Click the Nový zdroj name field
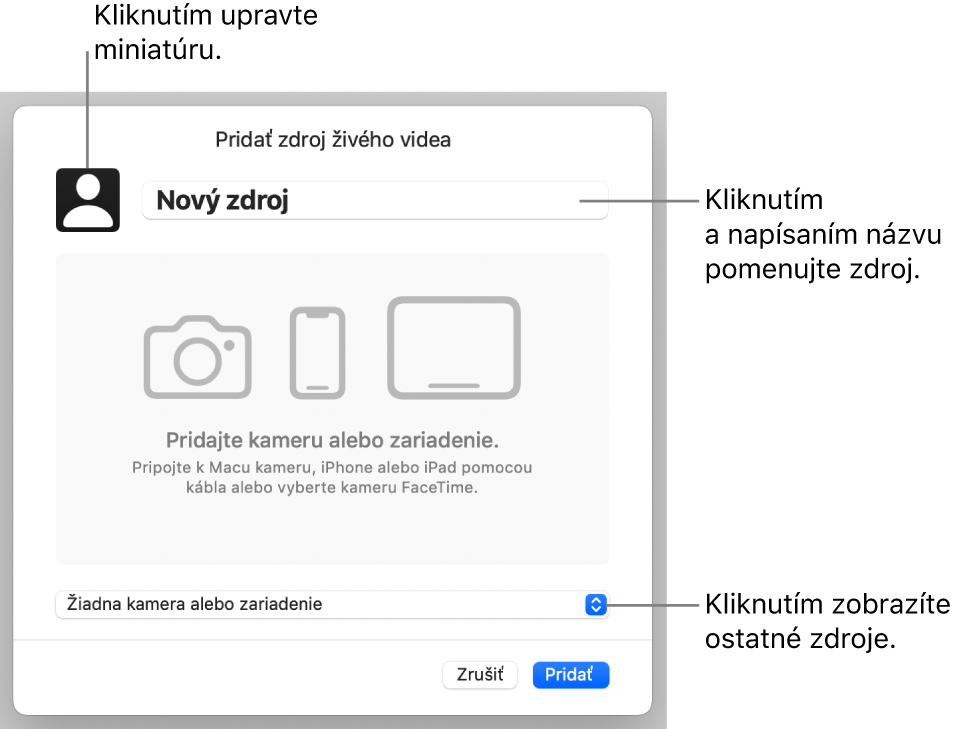Viewport: 966px width, 729px height. [375, 200]
